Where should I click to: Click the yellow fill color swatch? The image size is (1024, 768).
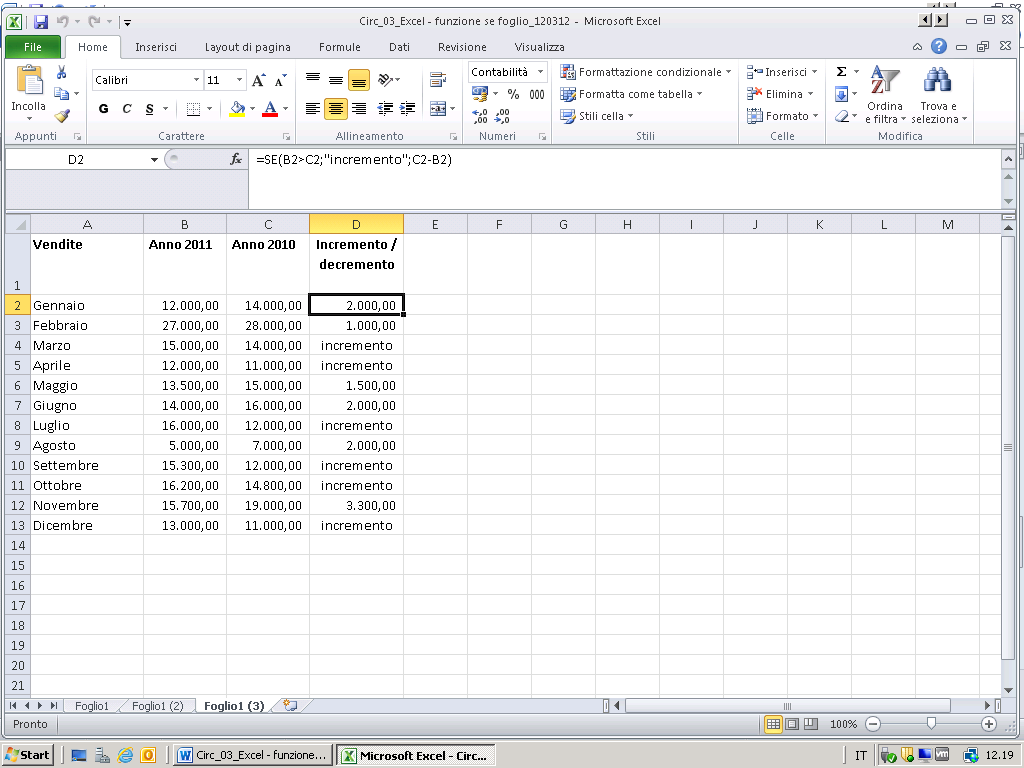[237, 109]
